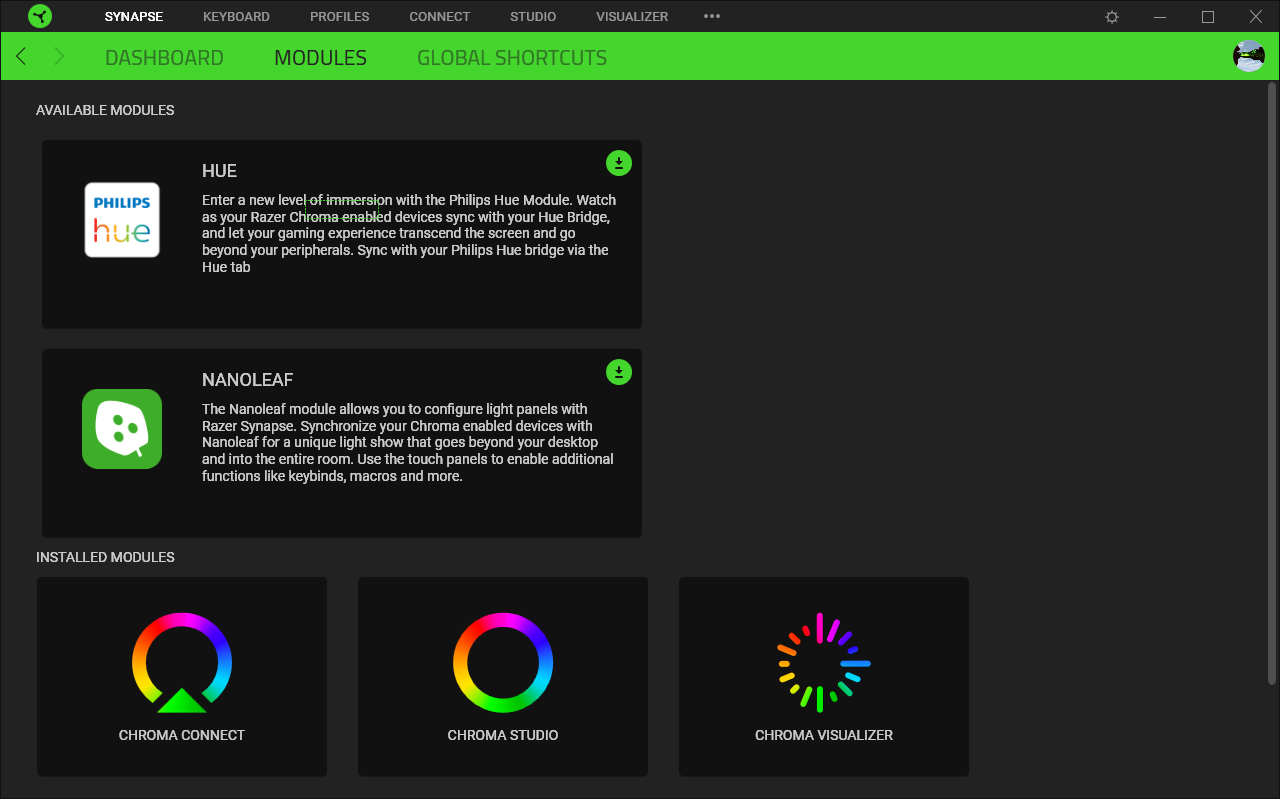Go forward with right arrow

[x=59, y=56]
